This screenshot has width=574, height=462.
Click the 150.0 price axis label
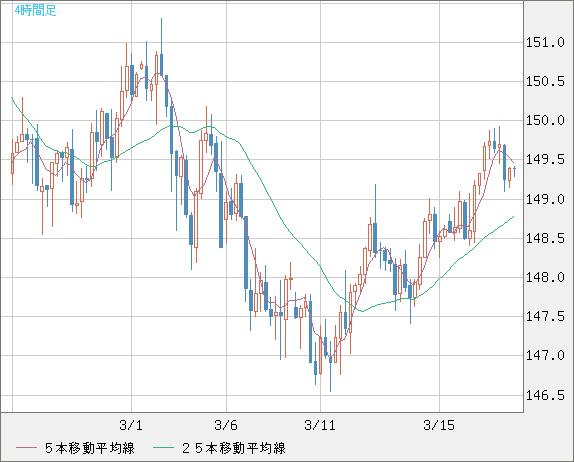tap(545, 120)
